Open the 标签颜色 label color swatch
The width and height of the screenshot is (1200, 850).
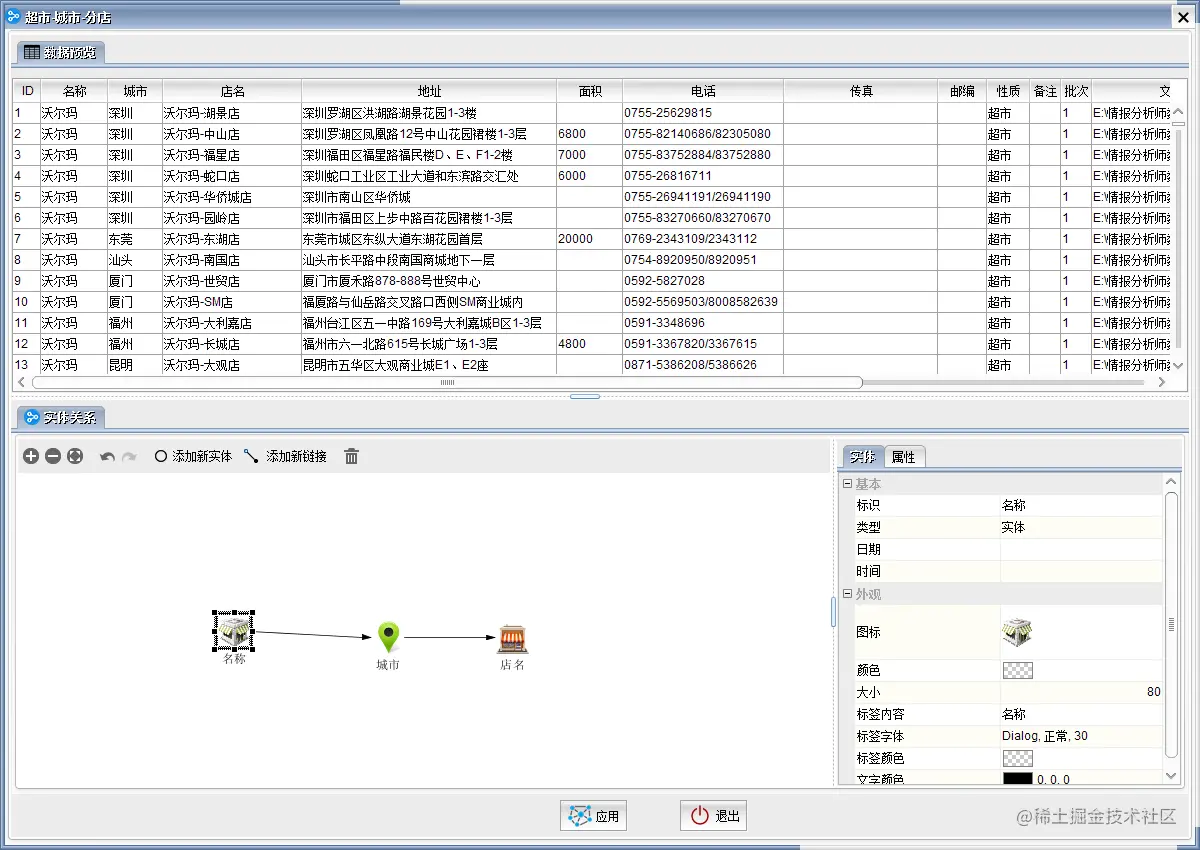click(1018, 758)
